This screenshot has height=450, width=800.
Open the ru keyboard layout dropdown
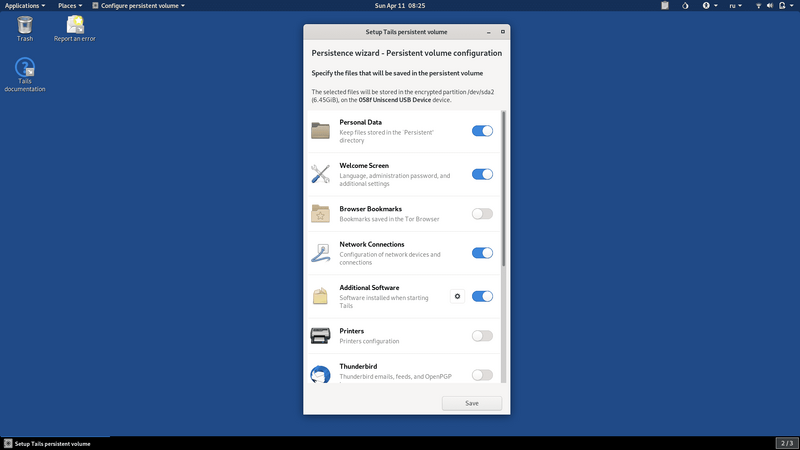click(x=735, y=6)
